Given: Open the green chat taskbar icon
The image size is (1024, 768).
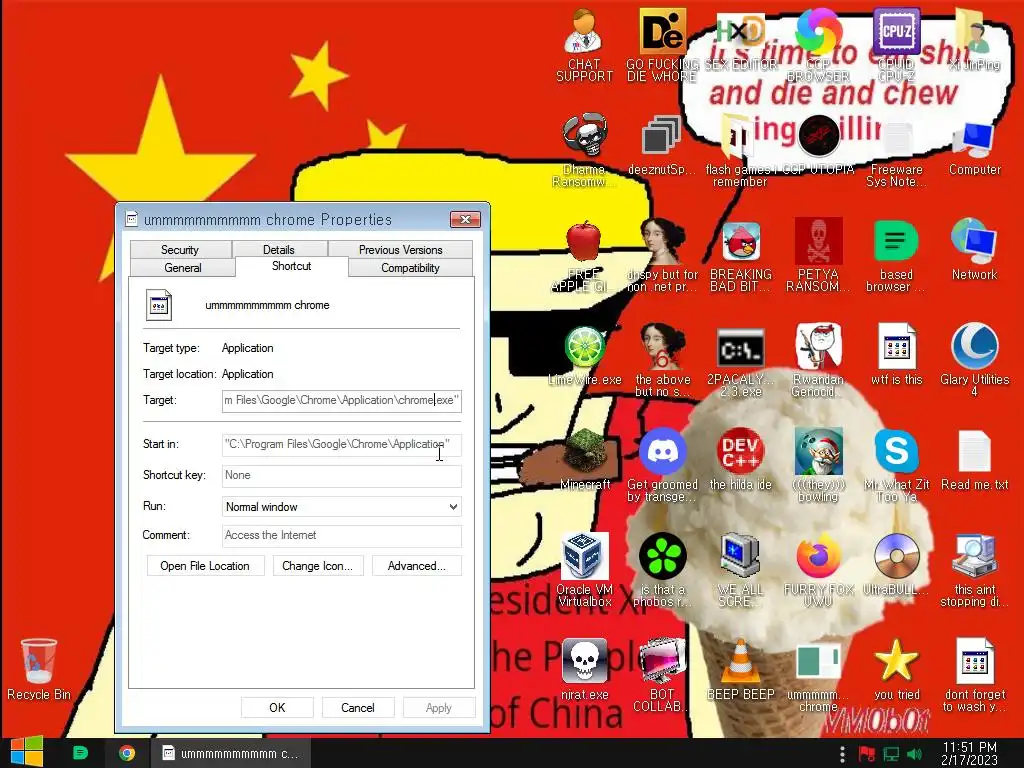Looking at the screenshot, I should click(x=80, y=753).
